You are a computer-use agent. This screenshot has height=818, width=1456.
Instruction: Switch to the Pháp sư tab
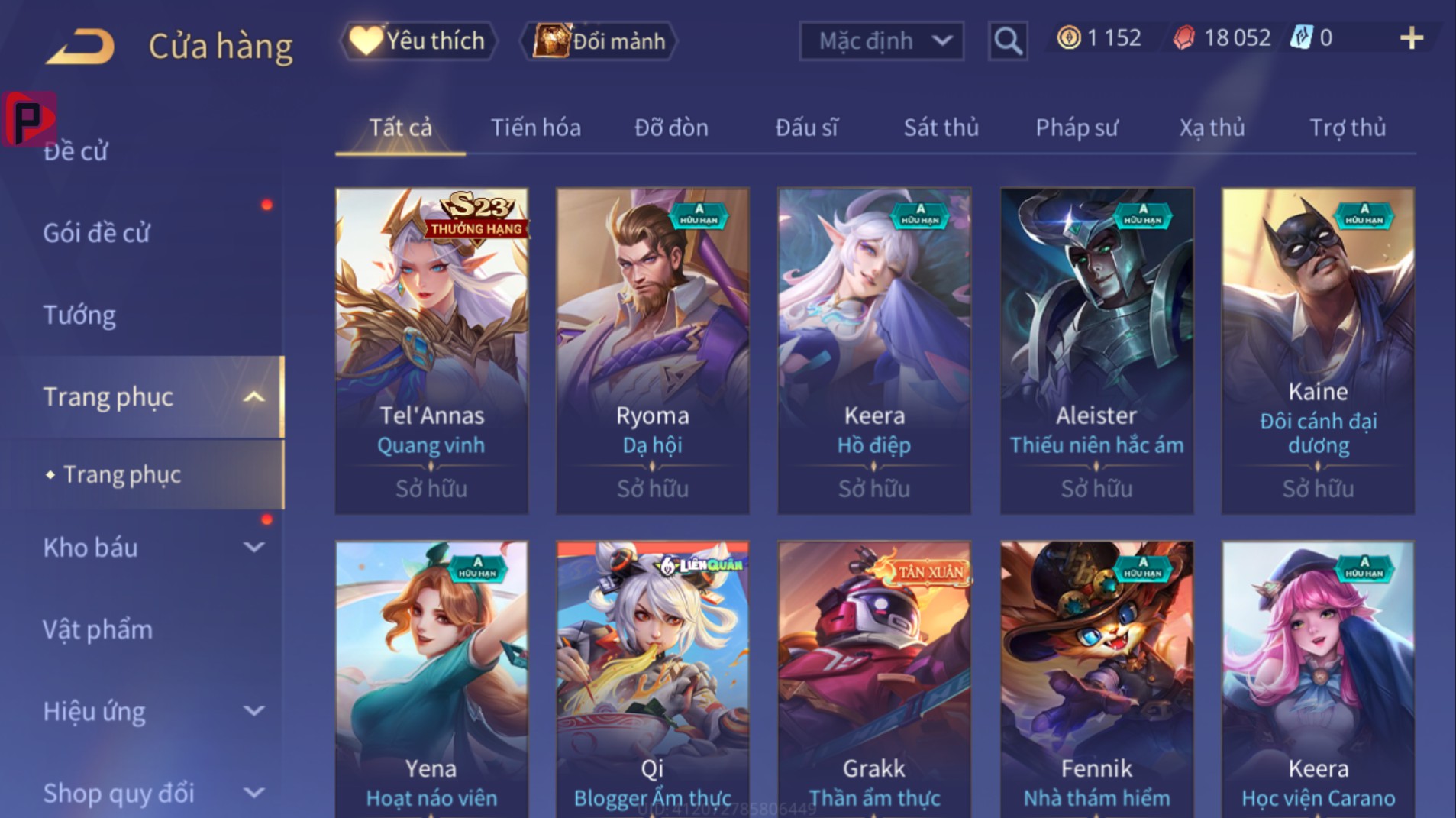click(x=1077, y=128)
